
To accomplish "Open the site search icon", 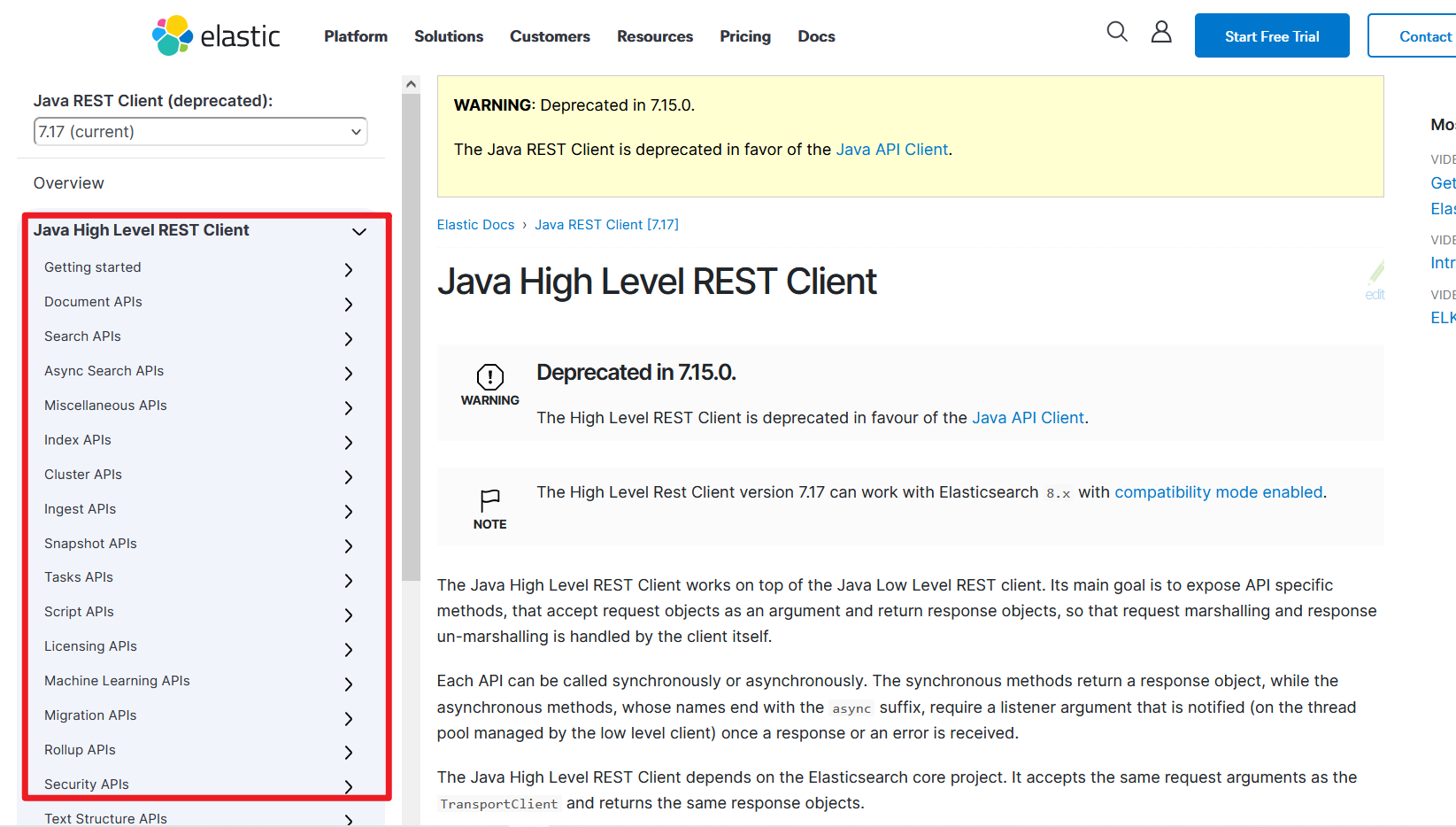I will 1117,32.
